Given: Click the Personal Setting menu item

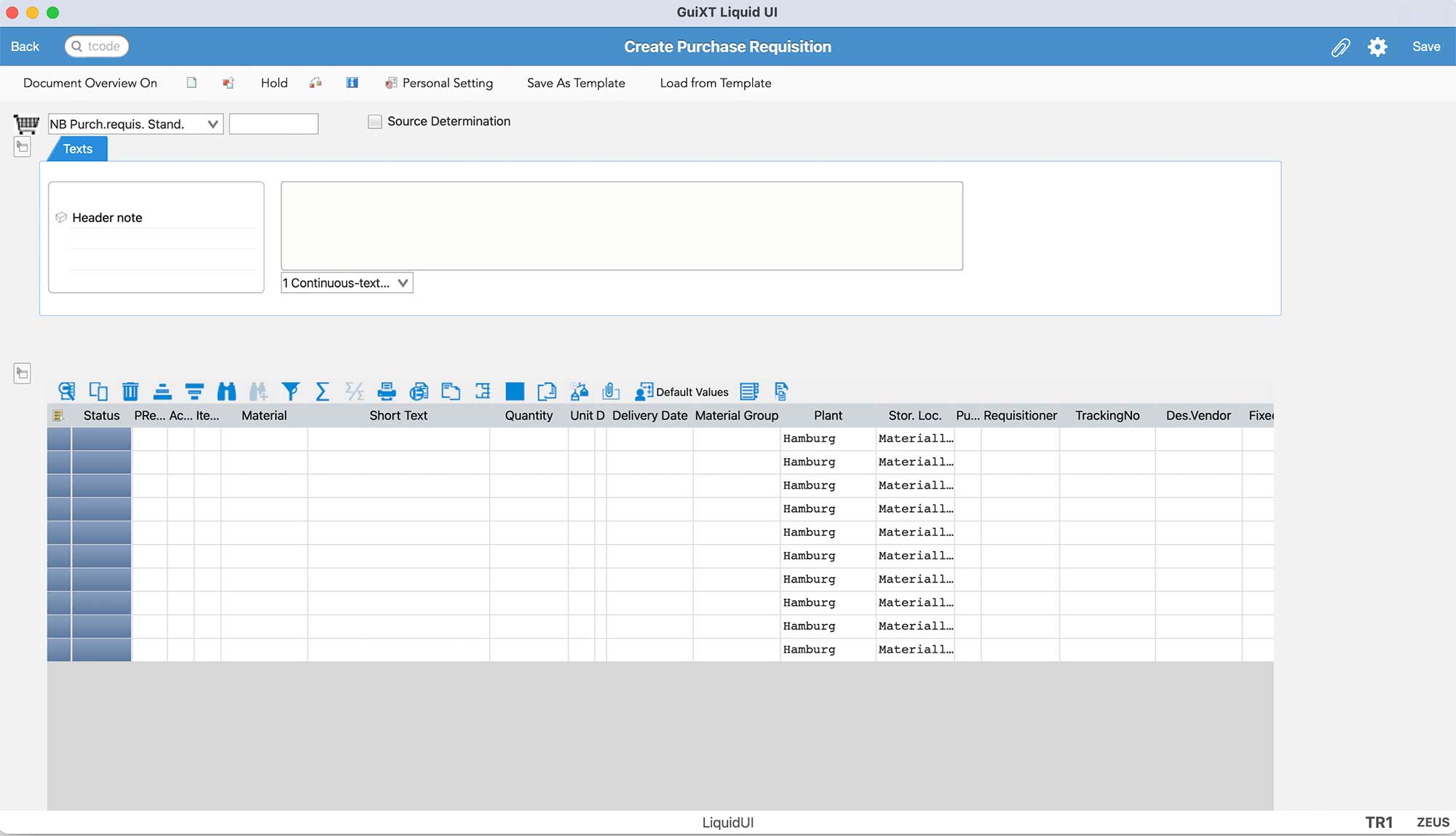Looking at the screenshot, I should coord(448,82).
